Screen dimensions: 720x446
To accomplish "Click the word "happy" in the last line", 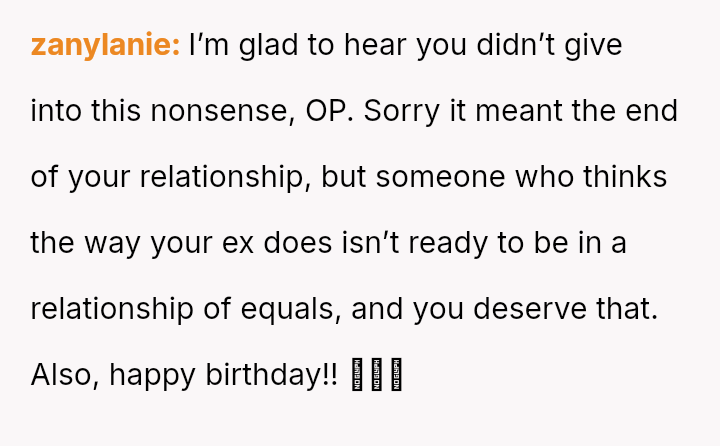I will tap(146, 375).
